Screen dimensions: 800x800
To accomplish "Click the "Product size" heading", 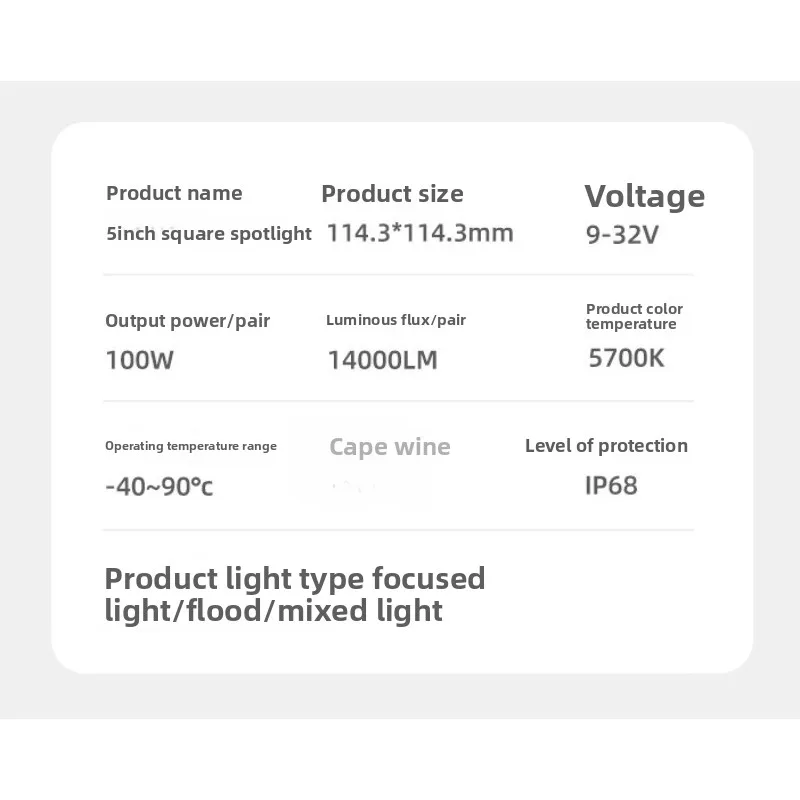I will pos(392,194).
